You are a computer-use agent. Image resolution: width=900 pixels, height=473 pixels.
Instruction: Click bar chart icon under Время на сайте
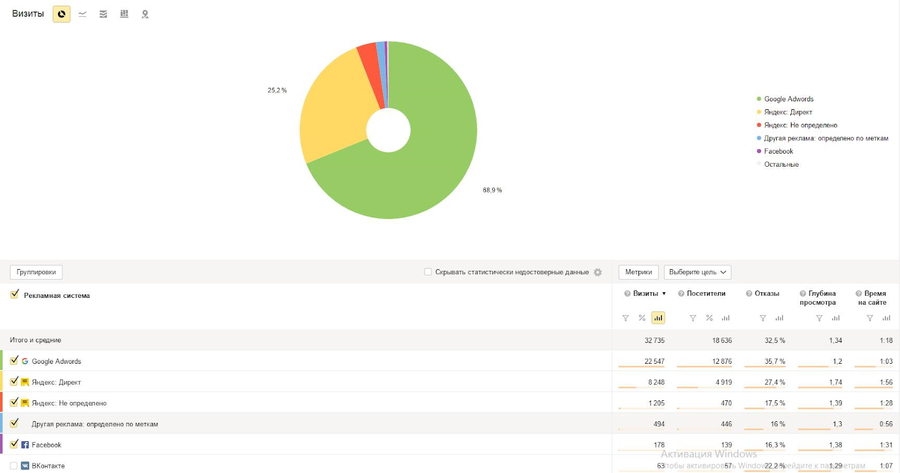click(886, 318)
